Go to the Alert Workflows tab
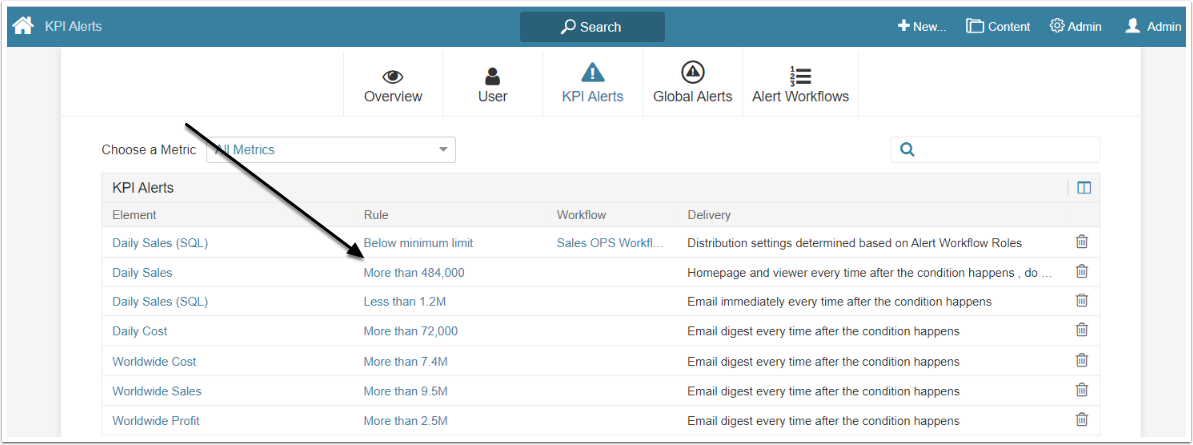This screenshot has width=1193, height=445. tap(800, 85)
